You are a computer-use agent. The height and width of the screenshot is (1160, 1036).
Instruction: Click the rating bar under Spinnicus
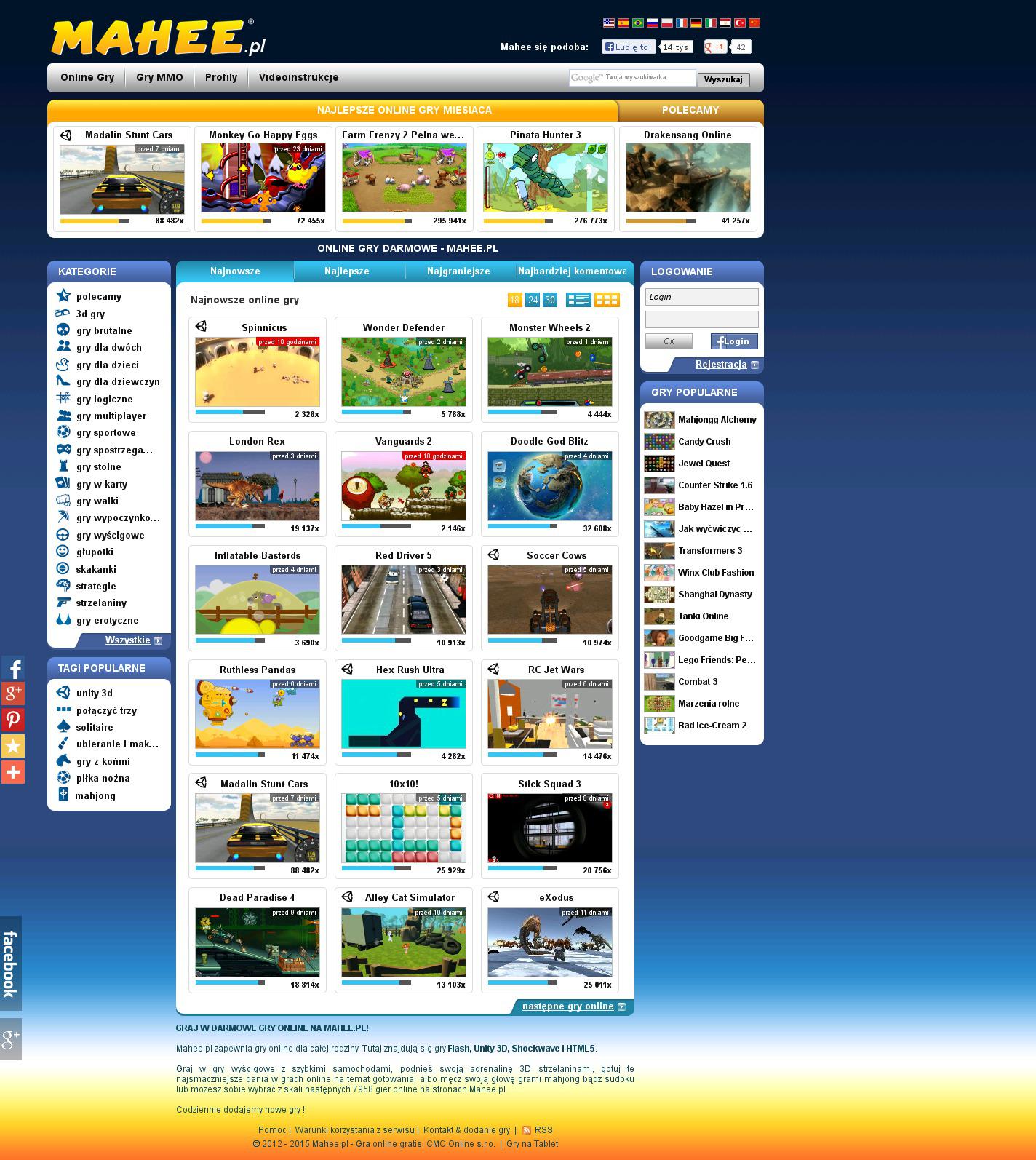230,413
